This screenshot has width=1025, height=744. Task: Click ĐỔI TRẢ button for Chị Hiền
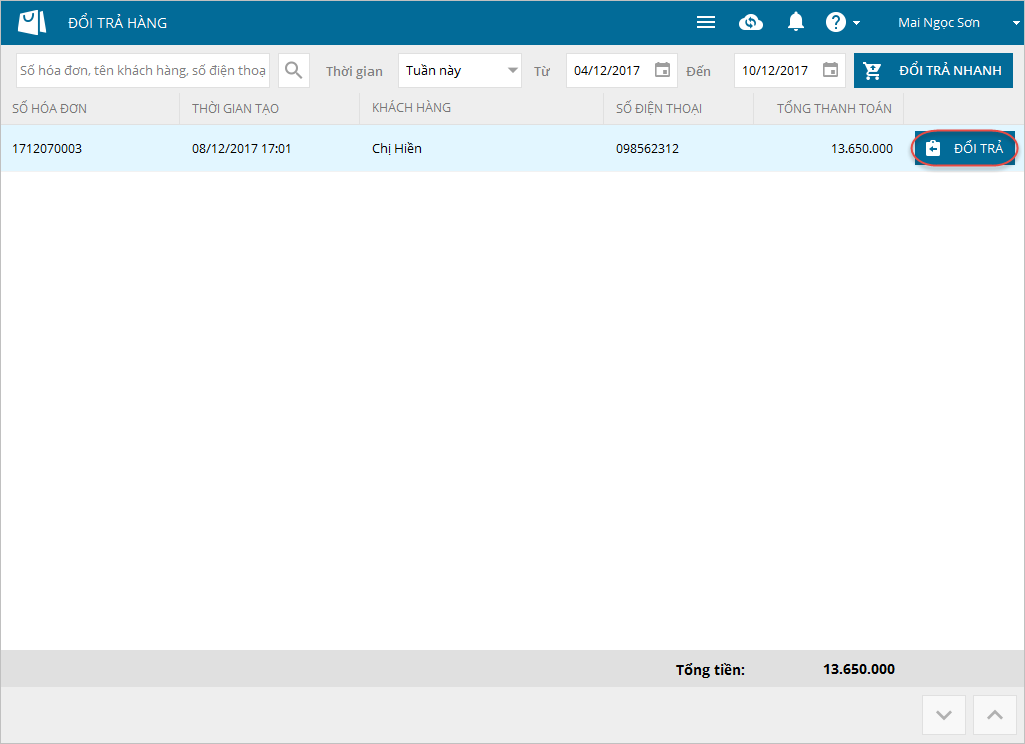point(964,148)
